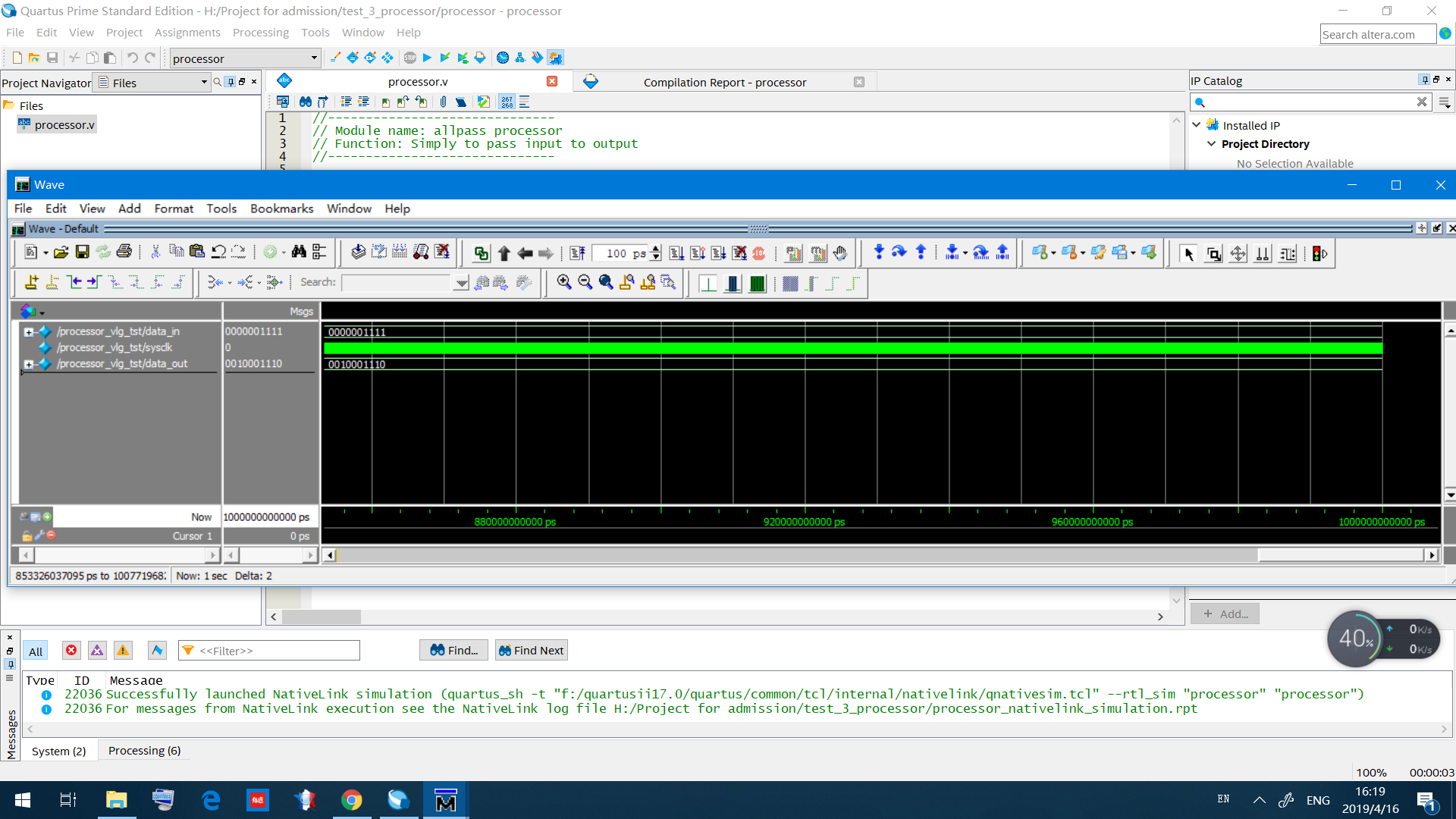This screenshot has height=819, width=1456.
Task: Select the arrow Select Mode tool
Action: point(1188,254)
